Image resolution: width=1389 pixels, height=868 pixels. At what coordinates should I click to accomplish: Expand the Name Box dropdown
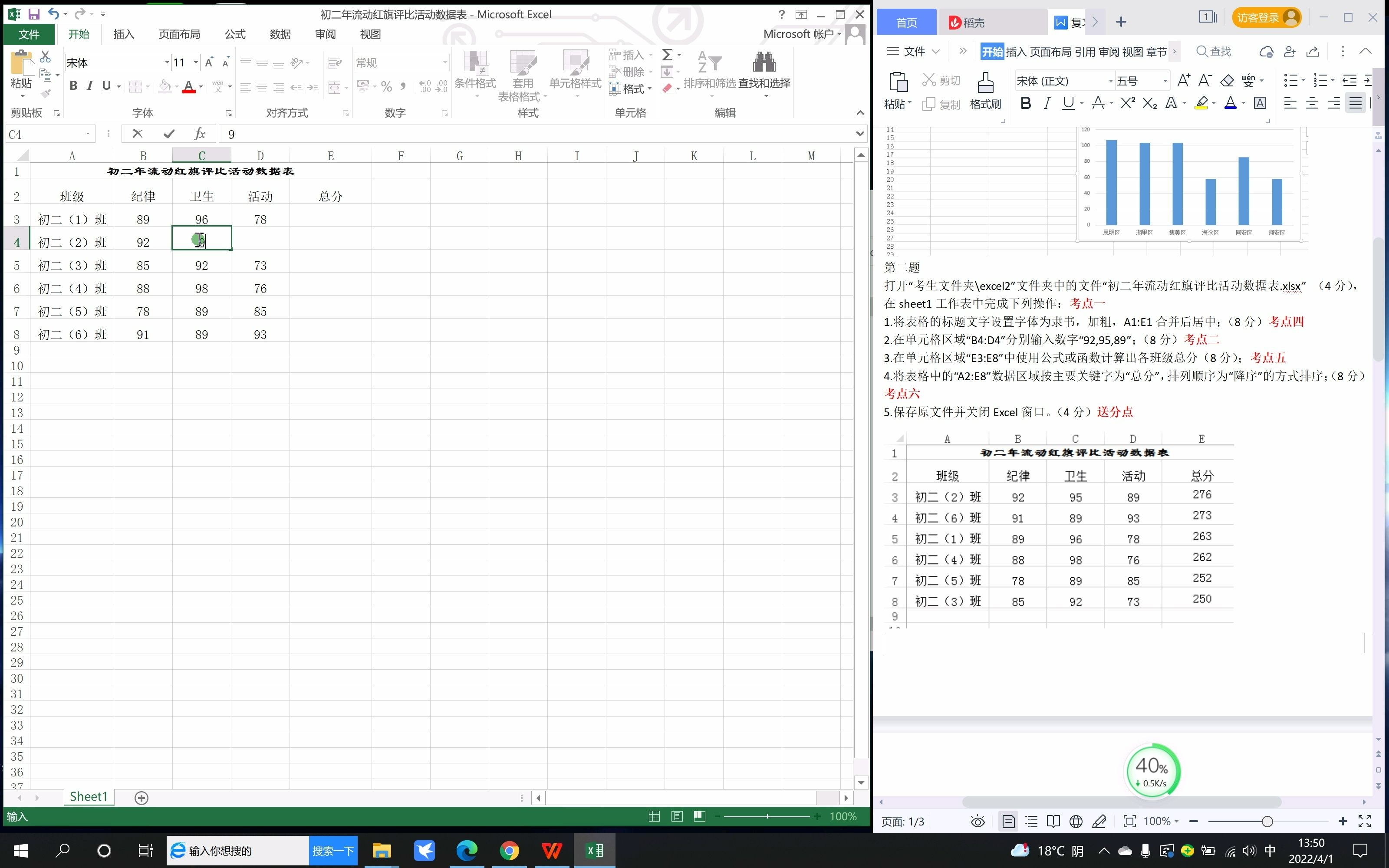click(88, 134)
